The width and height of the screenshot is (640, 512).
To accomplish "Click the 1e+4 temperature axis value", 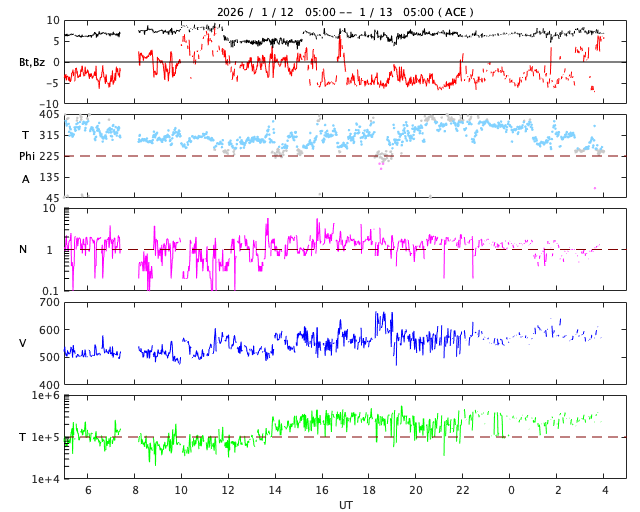I will (45, 479).
